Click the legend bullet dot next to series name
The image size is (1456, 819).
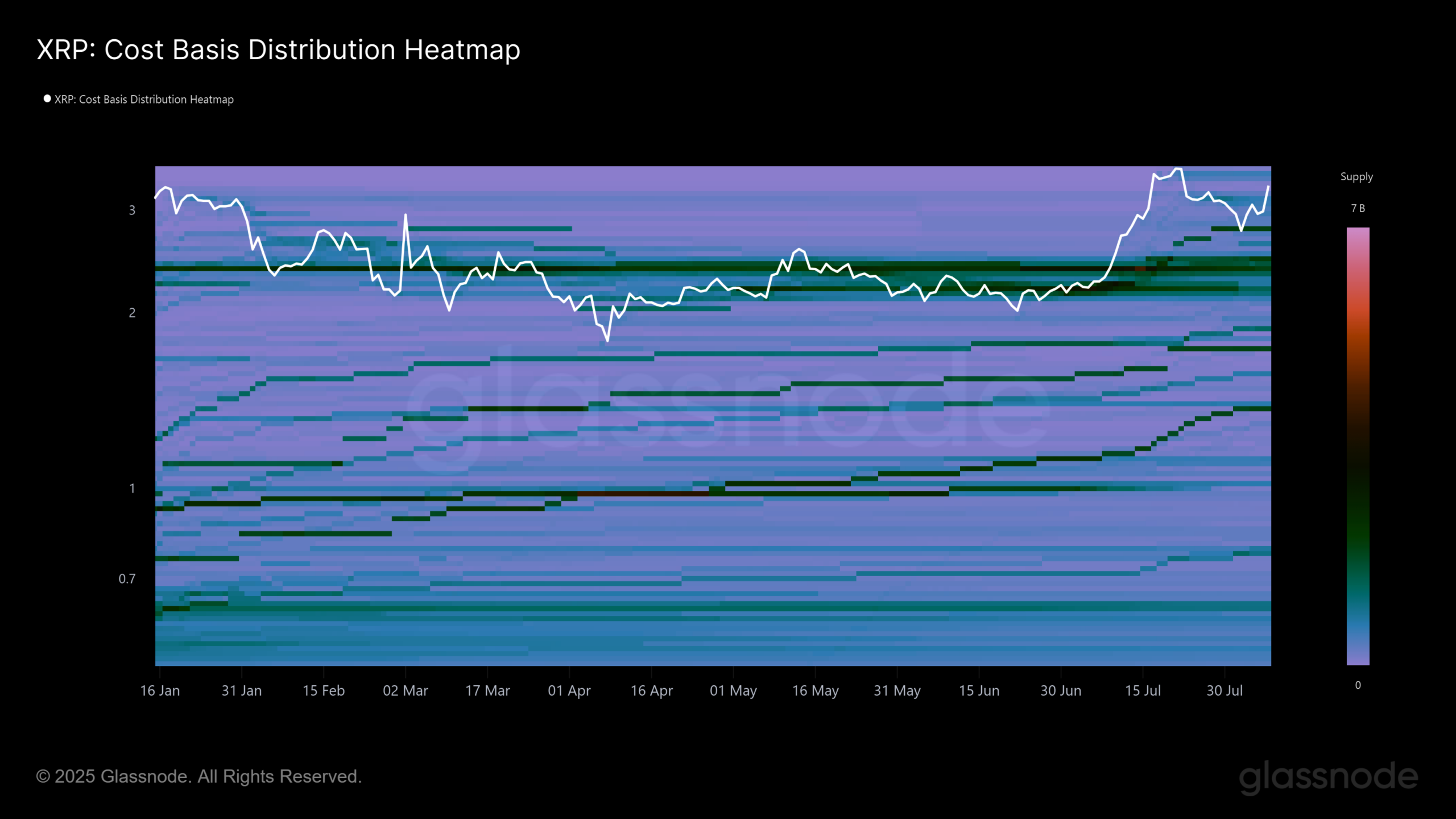(46, 98)
